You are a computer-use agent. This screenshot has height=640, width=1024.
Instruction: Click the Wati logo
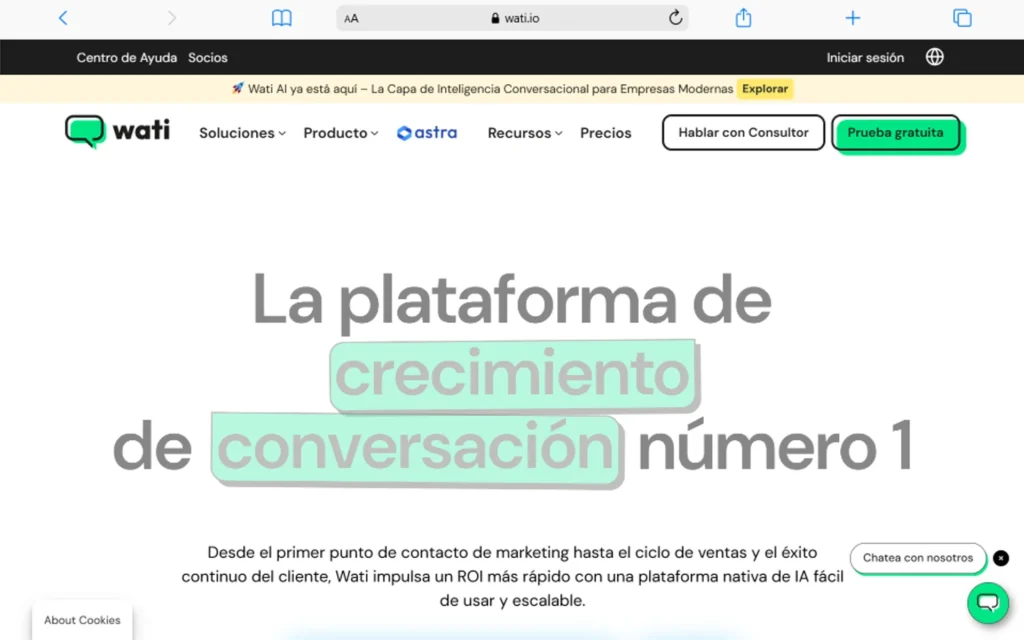click(x=118, y=132)
